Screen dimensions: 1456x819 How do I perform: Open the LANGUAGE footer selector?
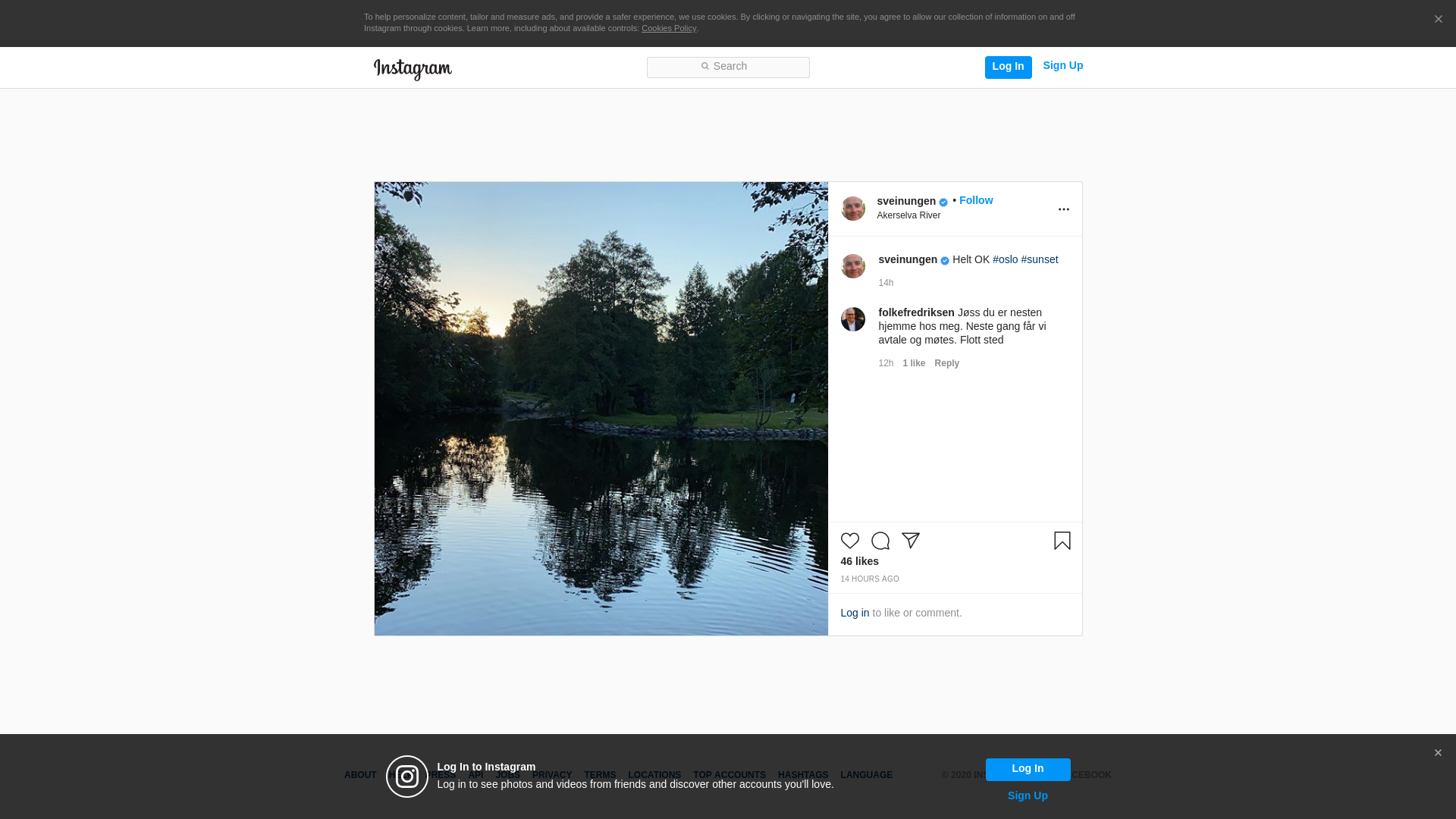tap(866, 775)
